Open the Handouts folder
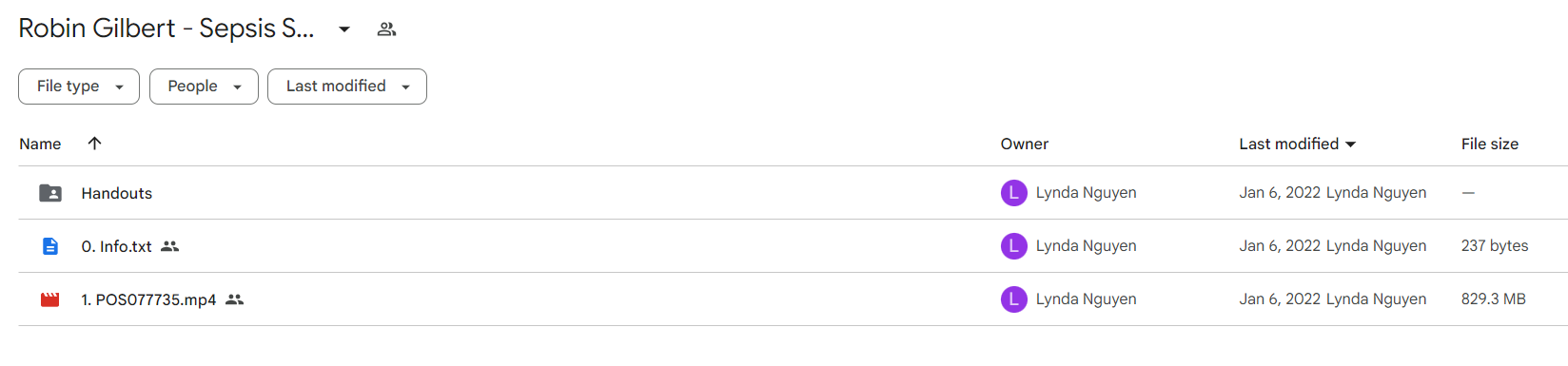1568x366 pixels. point(117,193)
